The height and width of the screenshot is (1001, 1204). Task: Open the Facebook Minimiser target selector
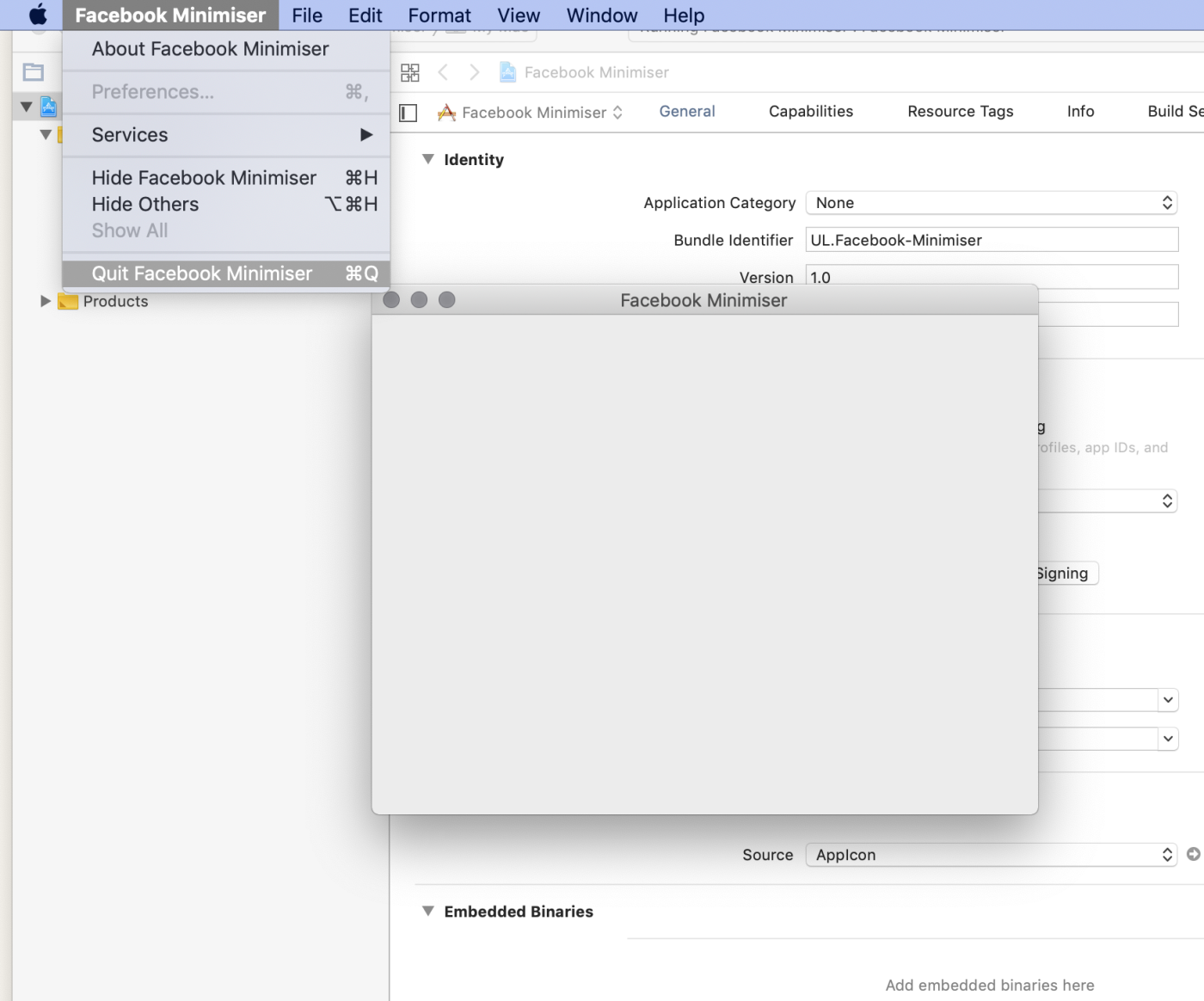pos(531,113)
